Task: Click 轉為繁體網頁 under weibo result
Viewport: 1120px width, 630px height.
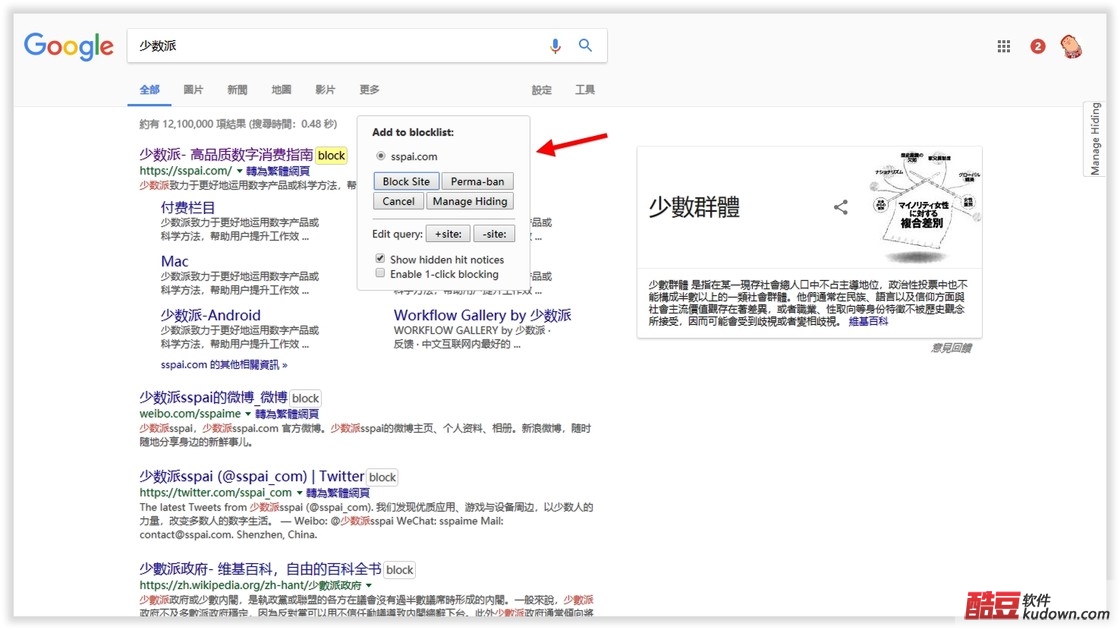Action: [286, 414]
